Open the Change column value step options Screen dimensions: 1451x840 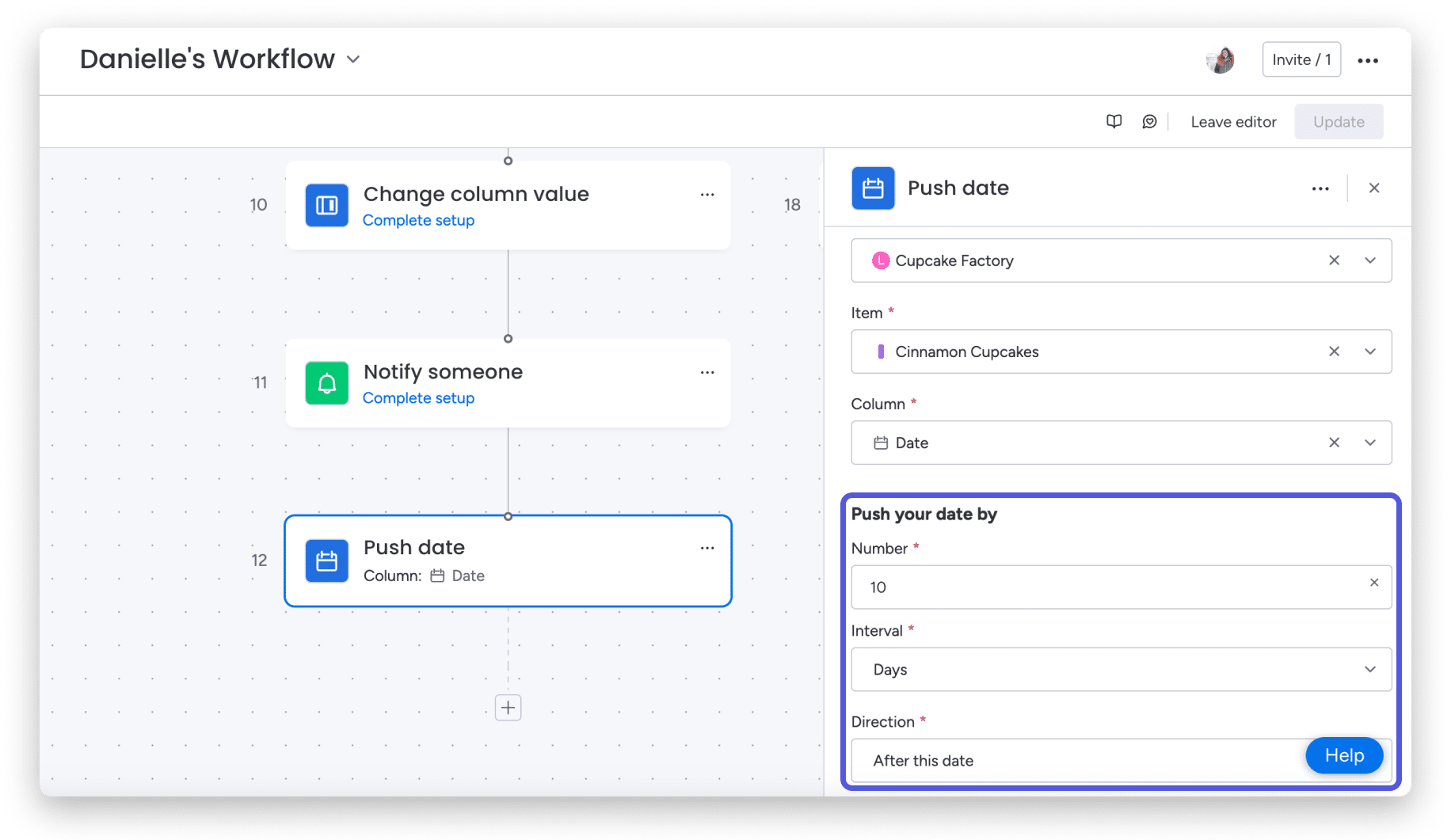tap(707, 195)
